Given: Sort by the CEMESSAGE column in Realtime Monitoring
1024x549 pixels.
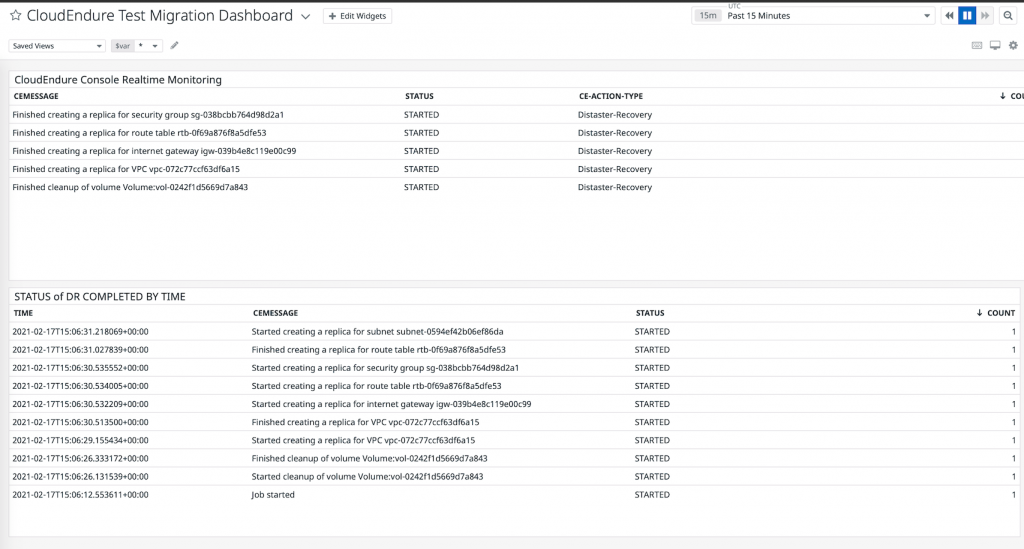Looking at the screenshot, I should [x=37, y=96].
